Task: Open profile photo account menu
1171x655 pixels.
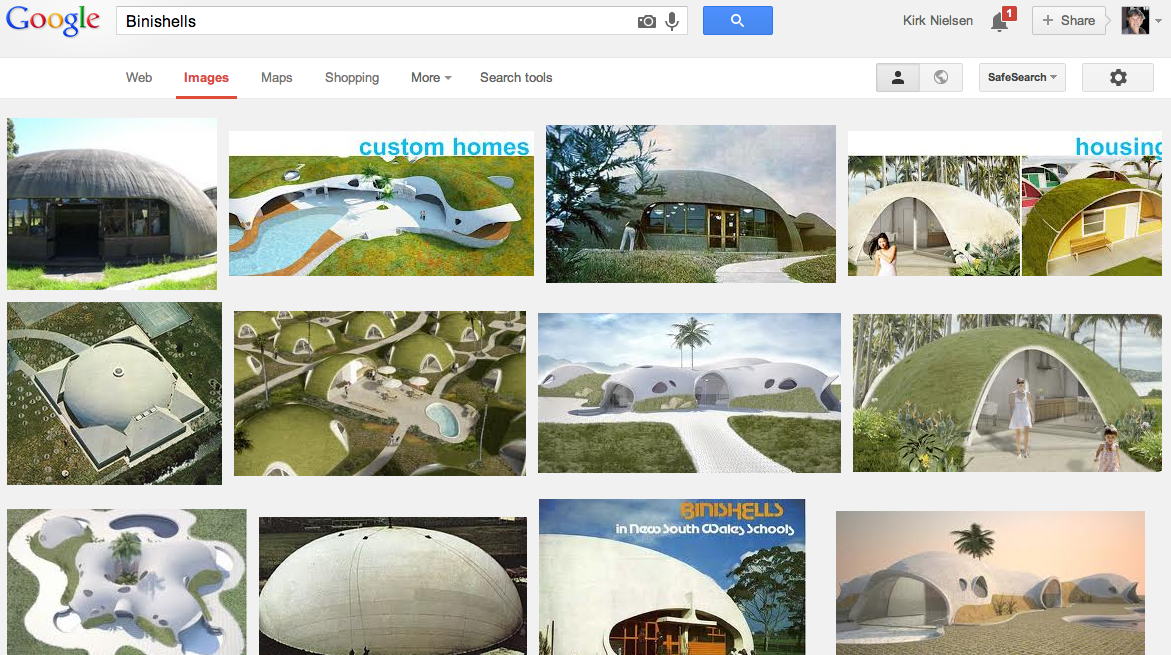Action: point(1135,21)
